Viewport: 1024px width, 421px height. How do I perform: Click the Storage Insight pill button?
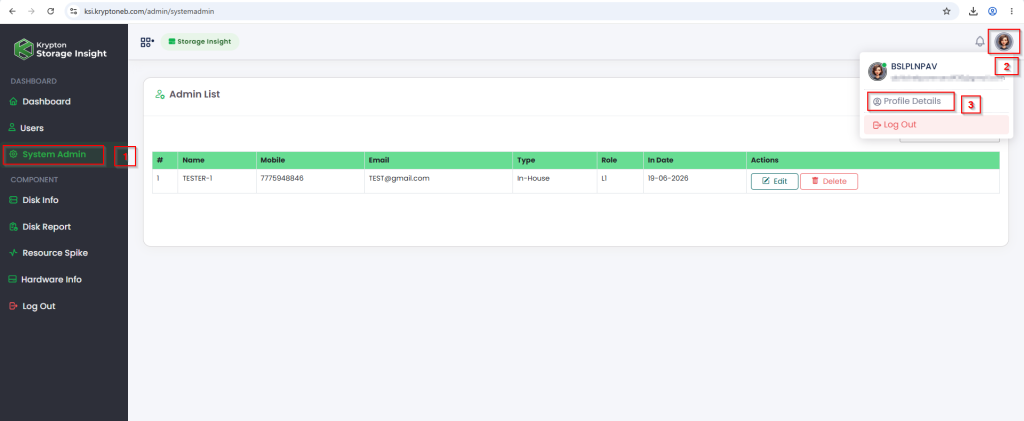pos(200,42)
